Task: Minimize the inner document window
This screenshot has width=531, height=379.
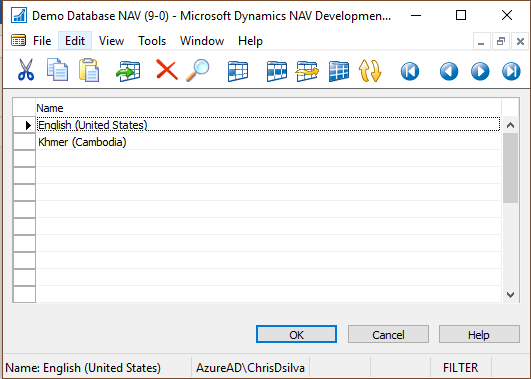Action: [x=481, y=42]
